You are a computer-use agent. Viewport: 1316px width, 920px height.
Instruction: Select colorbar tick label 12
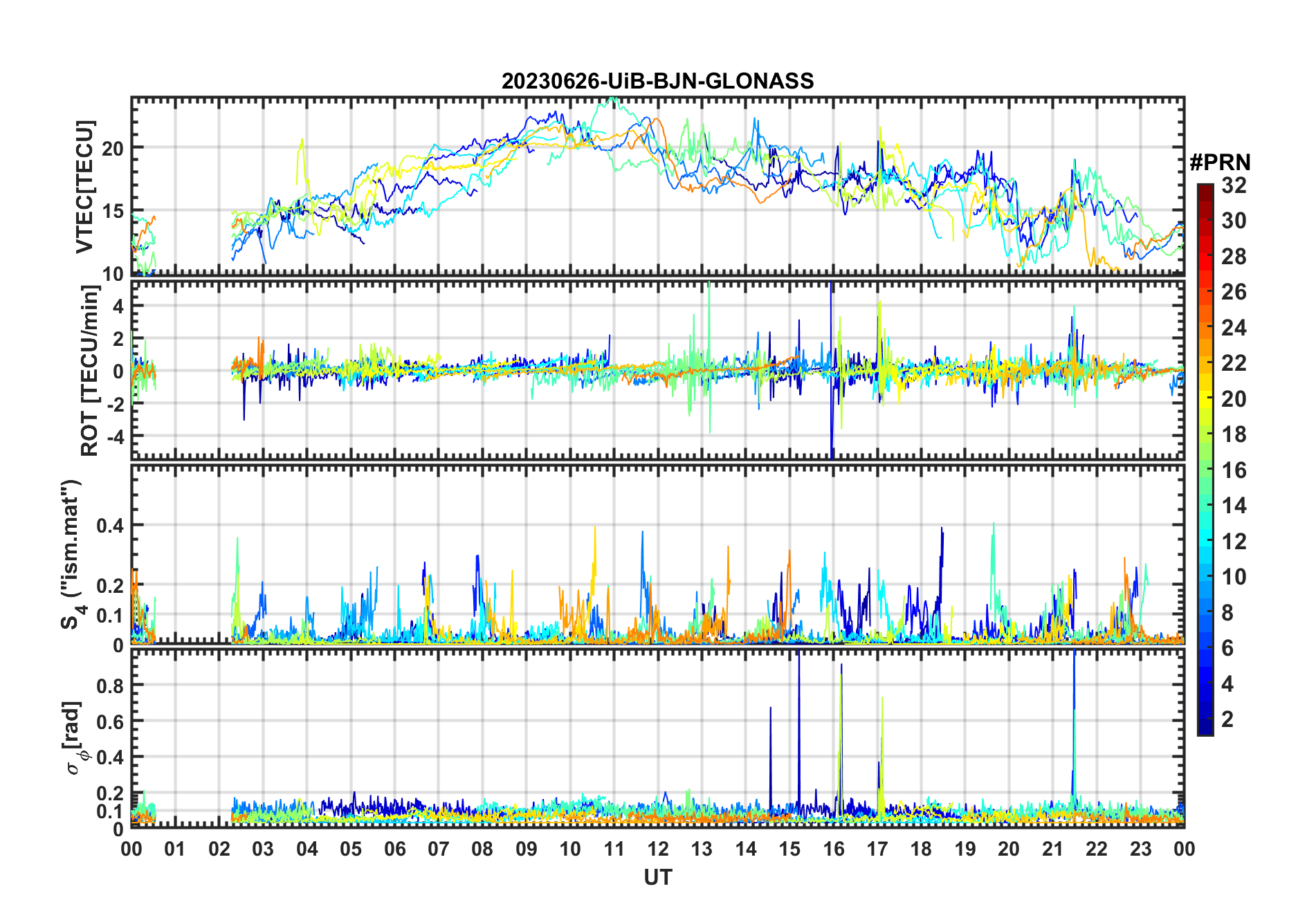[x=1234, y=542]
